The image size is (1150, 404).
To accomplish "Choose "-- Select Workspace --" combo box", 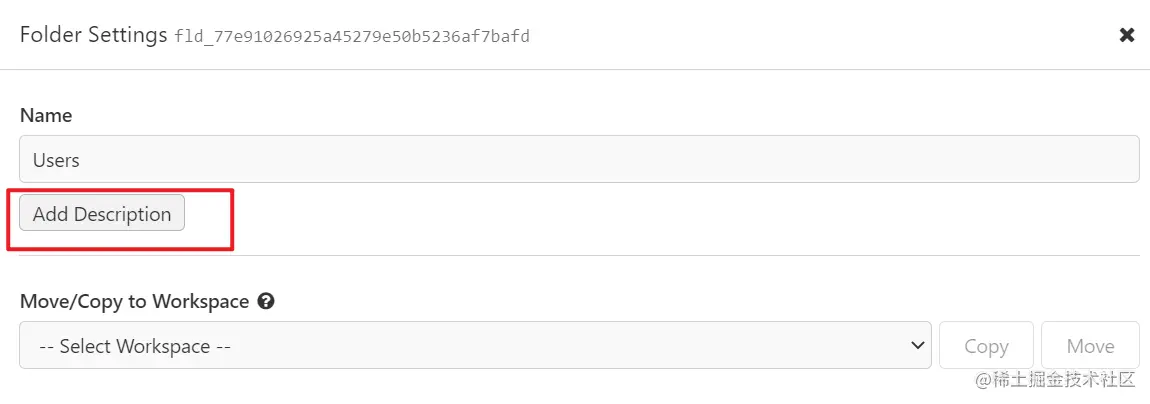I will 475,345.
